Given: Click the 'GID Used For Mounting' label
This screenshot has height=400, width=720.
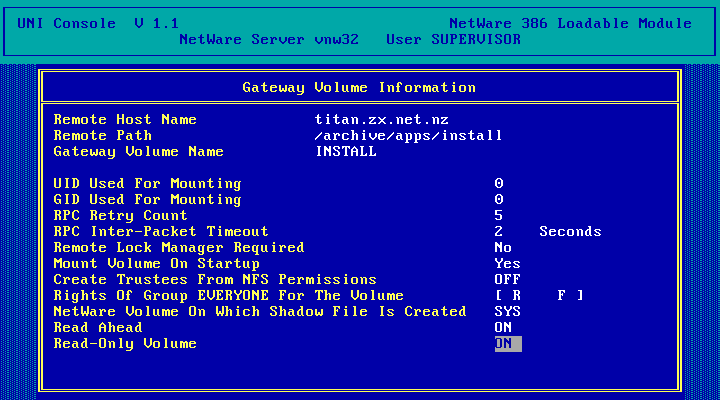Looking at the screenshot, I should coord(147,199).
